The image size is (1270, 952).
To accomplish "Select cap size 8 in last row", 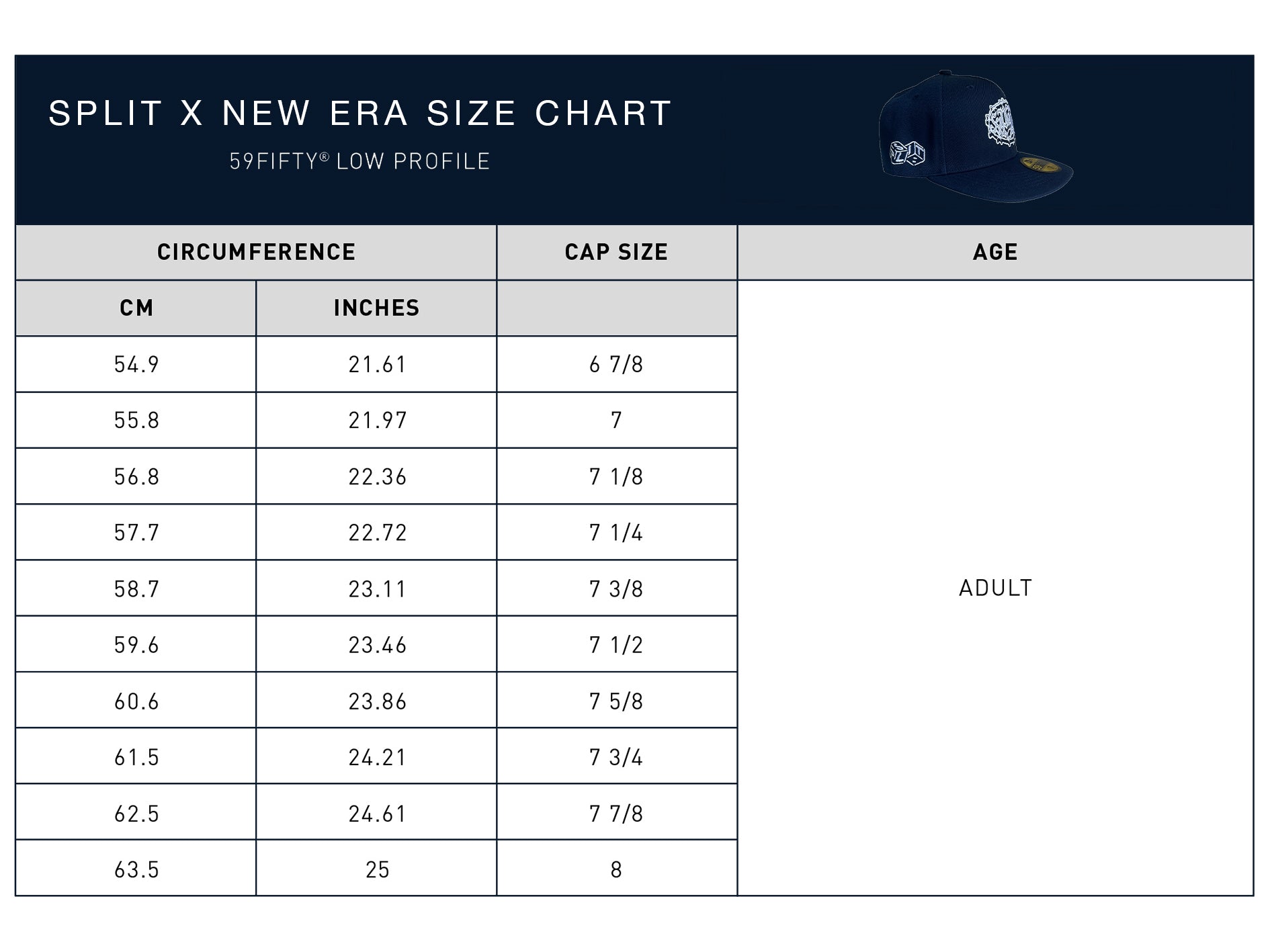I will pyautogui.click(x=617, y=869).
